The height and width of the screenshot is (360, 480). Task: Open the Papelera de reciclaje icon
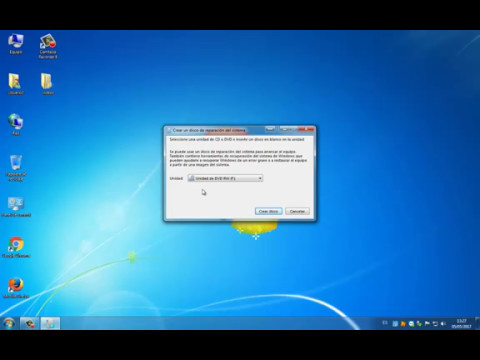[16, 168]
